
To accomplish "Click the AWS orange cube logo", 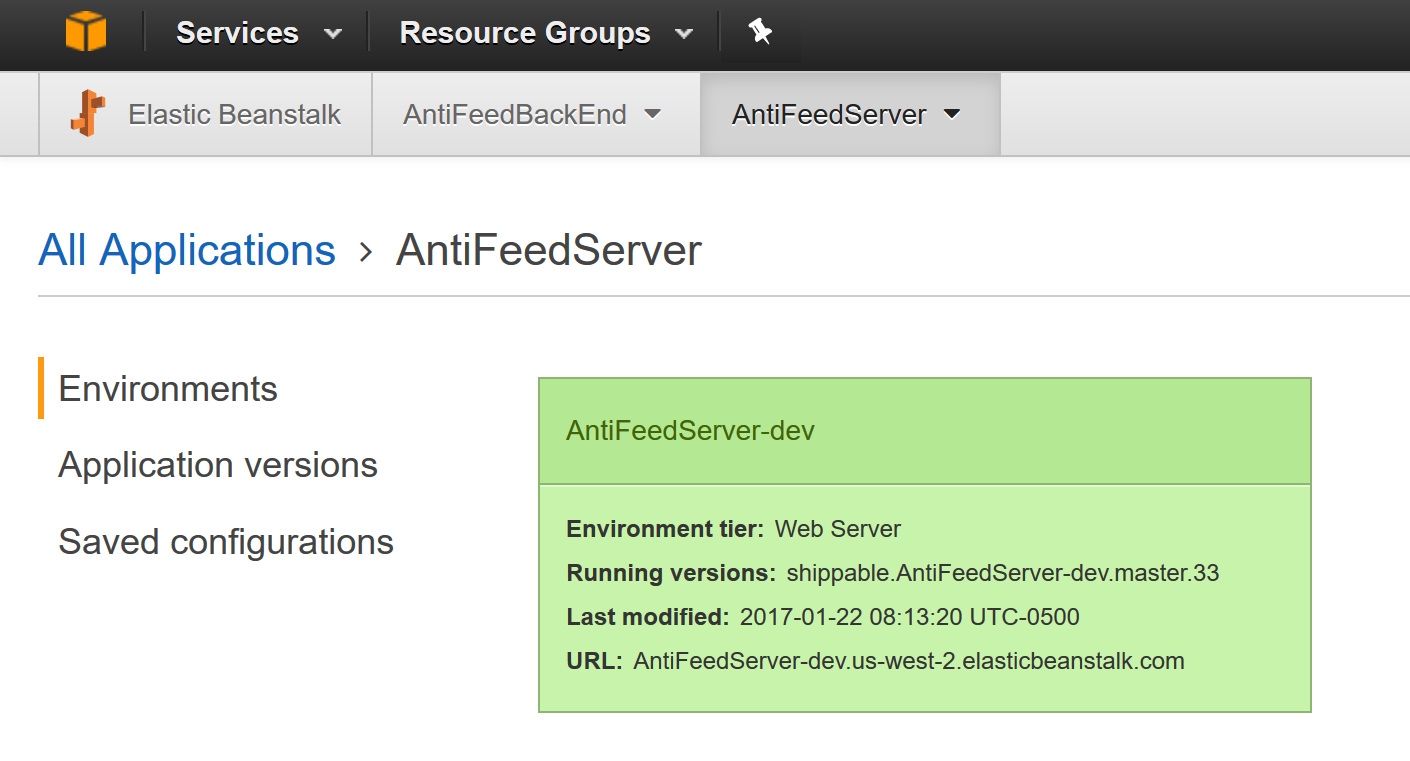I will pyautogui.click(x=86, y=33).
